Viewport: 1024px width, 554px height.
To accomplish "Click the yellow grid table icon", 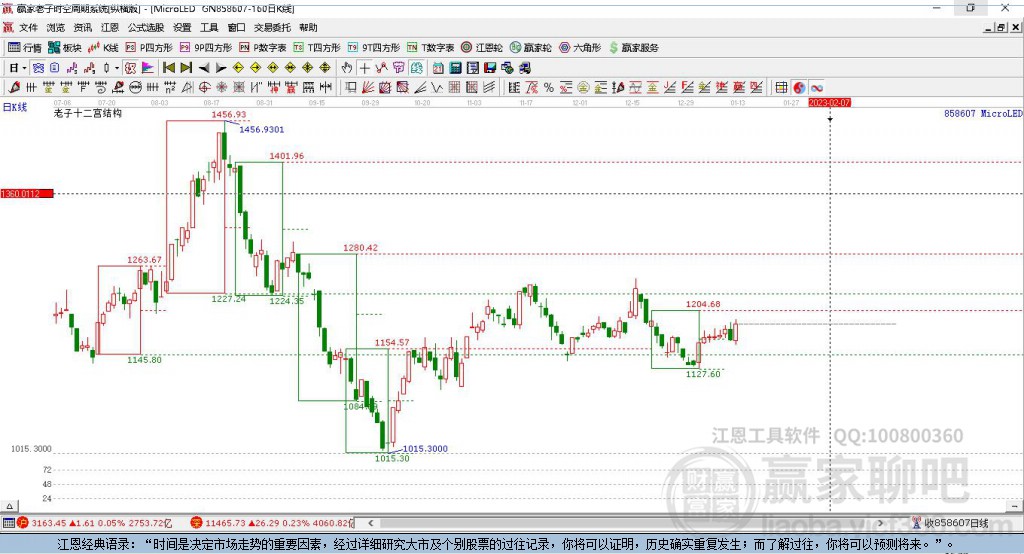I will 782,88.
